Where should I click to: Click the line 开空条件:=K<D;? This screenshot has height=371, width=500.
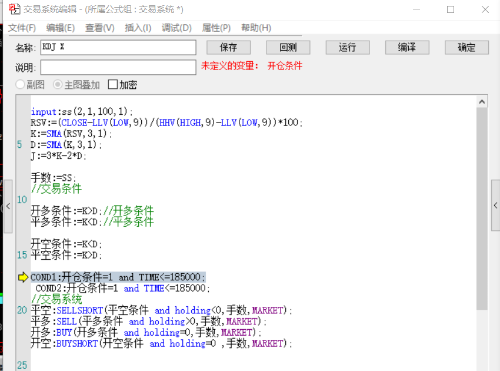point(66,244)
